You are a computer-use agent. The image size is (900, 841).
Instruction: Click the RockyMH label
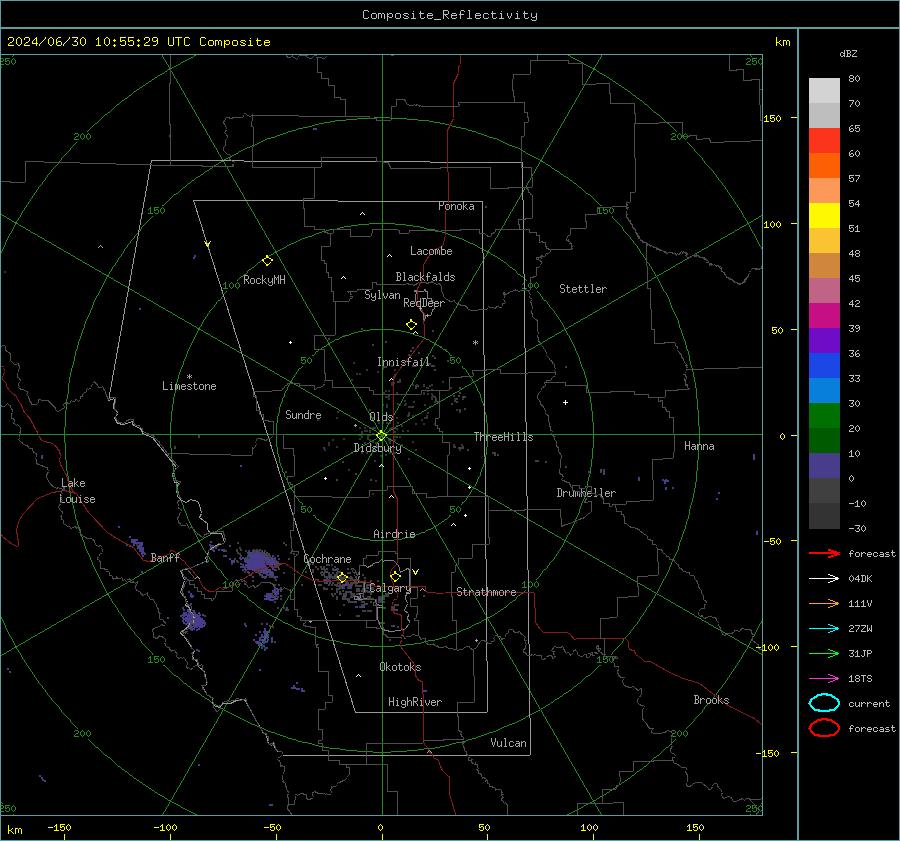[264, 280]
